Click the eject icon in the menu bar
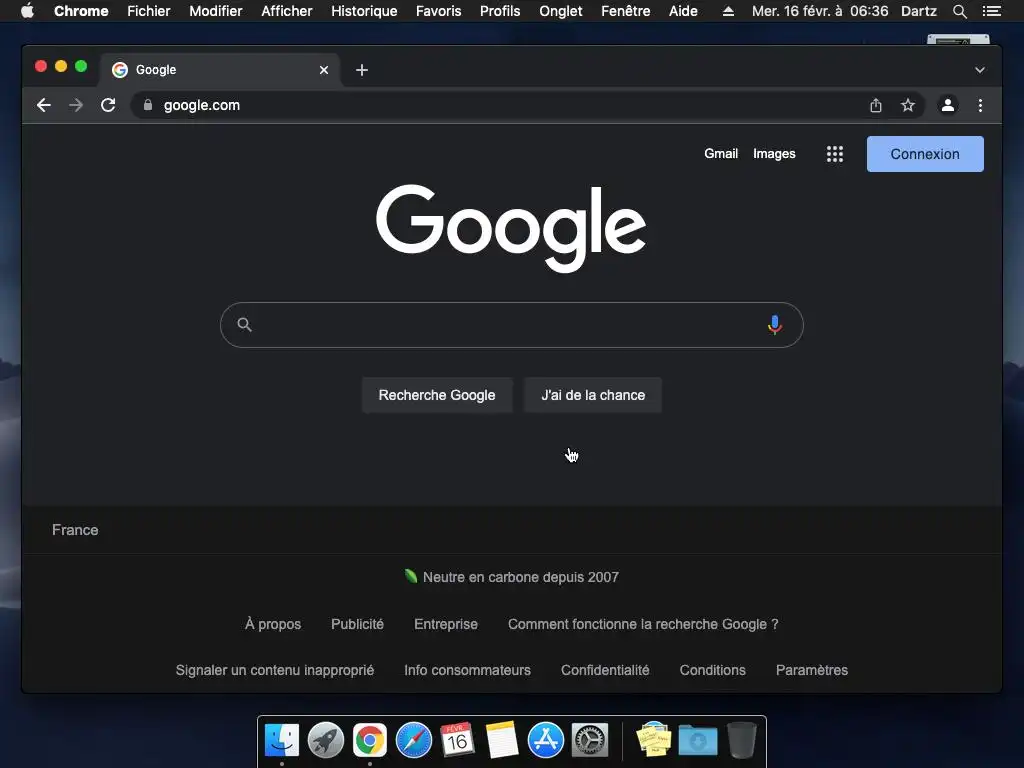 tap(728, 11)
